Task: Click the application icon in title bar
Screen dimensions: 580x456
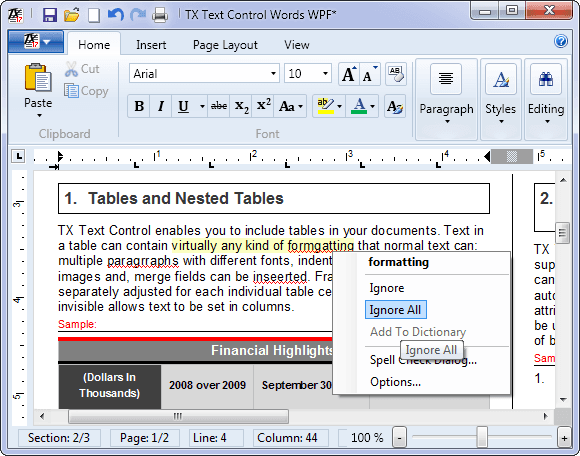Action: point(16,15)
